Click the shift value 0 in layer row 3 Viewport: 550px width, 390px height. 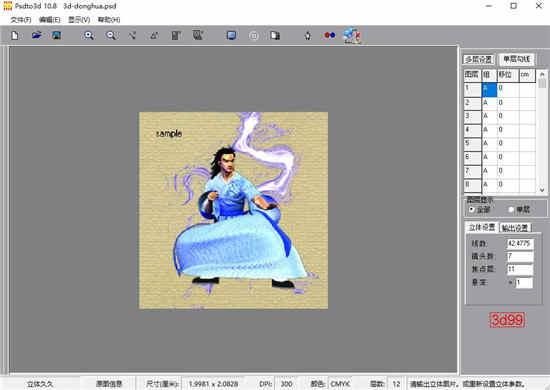(x=508, y=116)
